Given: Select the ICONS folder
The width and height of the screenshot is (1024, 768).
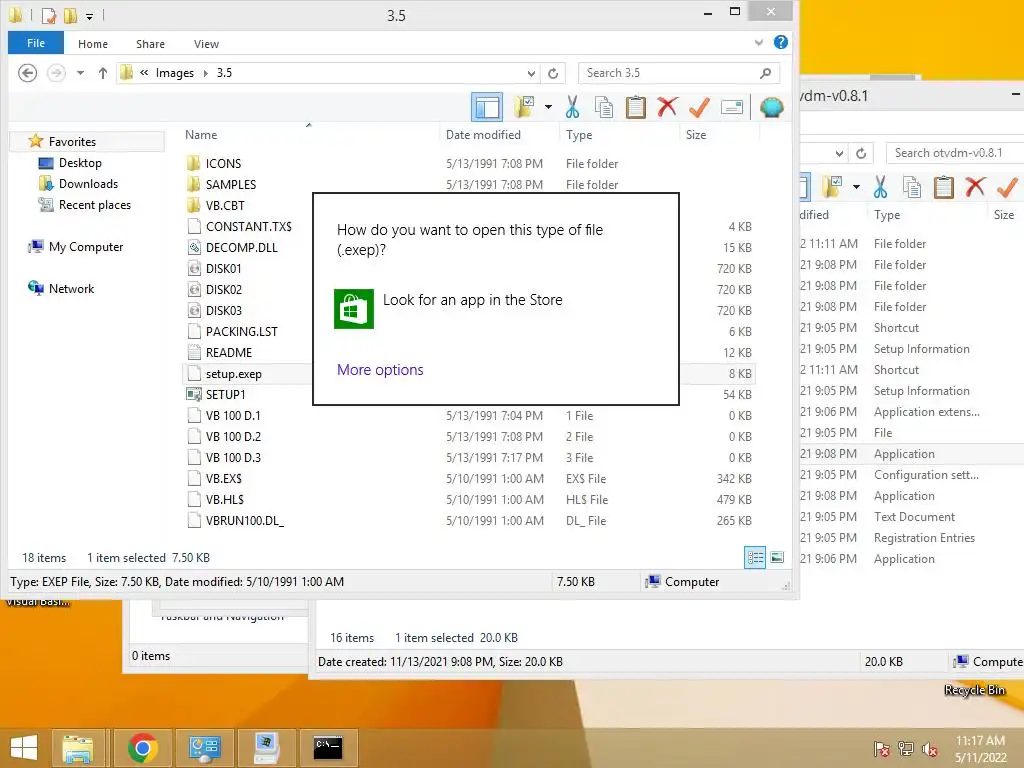Looking at the screenshot, I should click(x=223, y=163).
